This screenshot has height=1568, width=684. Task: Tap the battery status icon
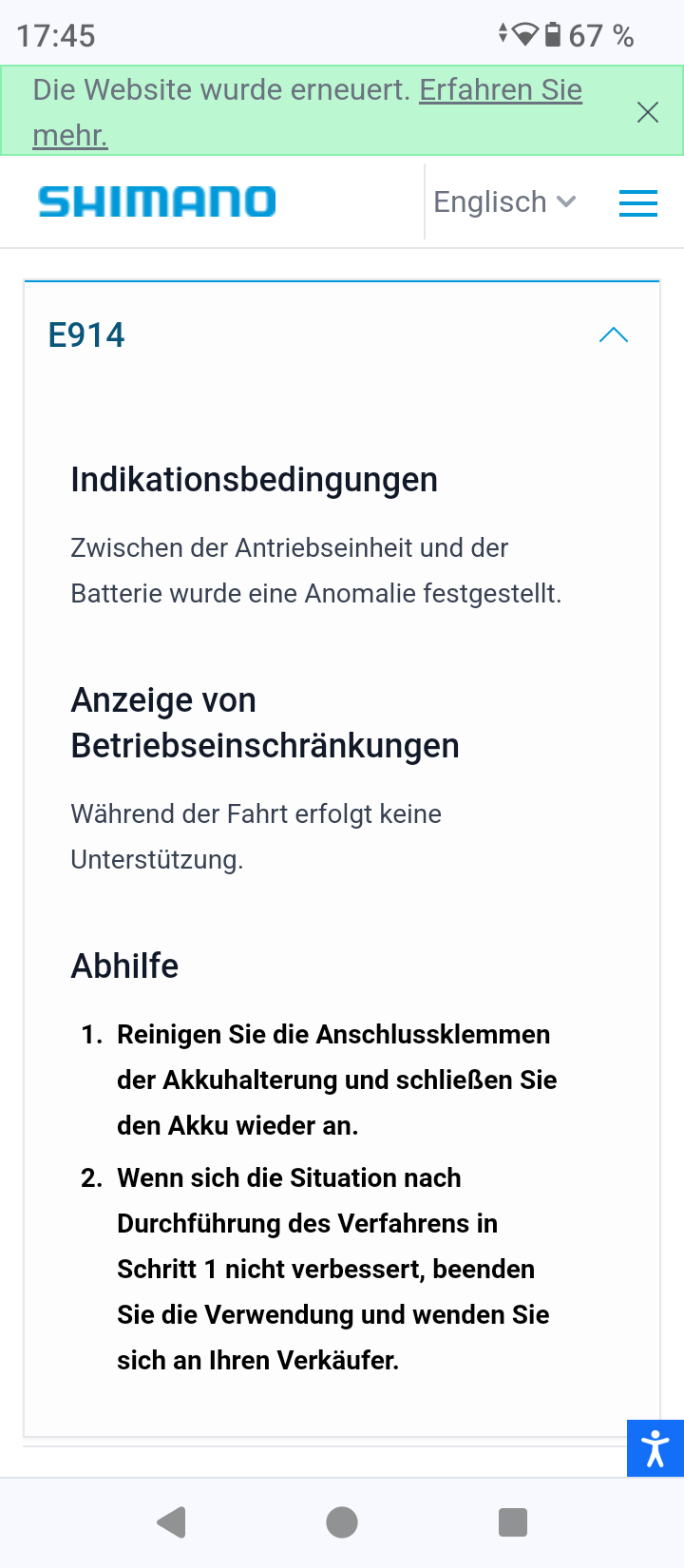point(552,35)
